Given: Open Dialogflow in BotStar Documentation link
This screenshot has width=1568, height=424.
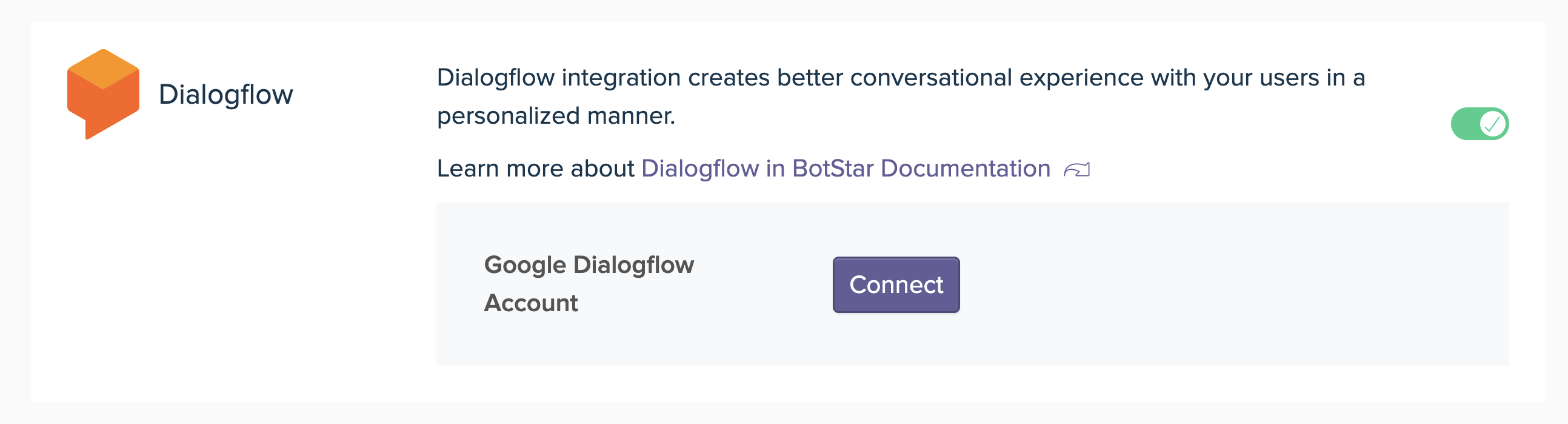Looking at the screenshot, I should [x=846, y=168].
